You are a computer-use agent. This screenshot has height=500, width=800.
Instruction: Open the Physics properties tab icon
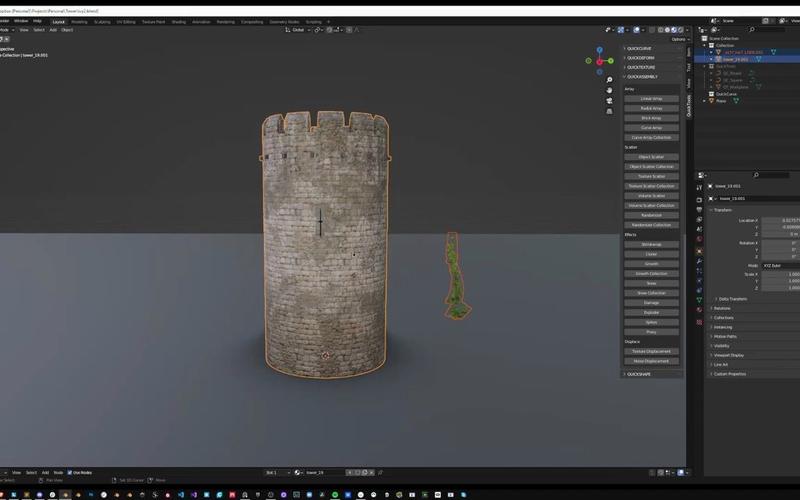click(699, 281)
